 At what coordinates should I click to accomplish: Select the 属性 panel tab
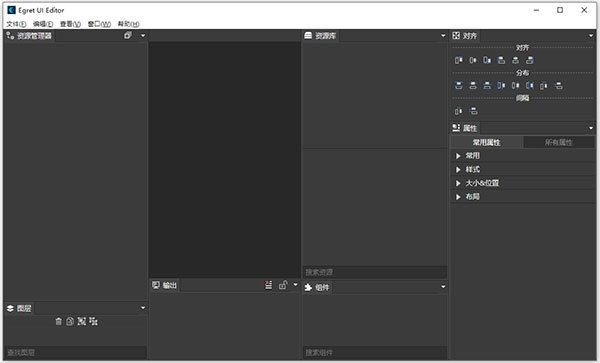[x=465, y=128]
